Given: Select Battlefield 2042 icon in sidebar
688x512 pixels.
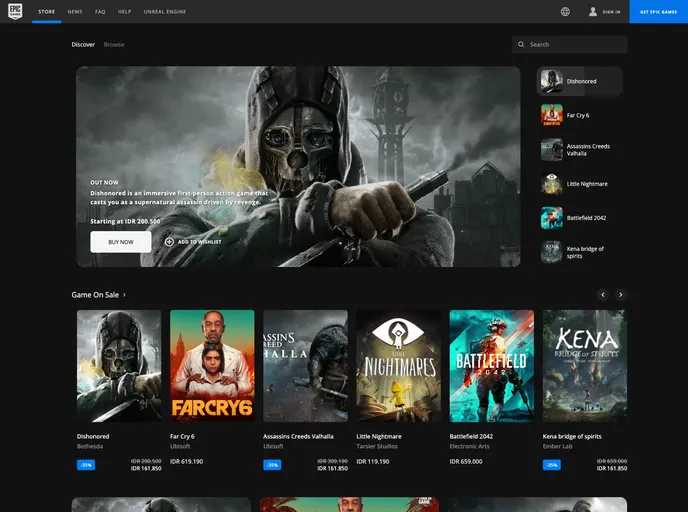Looking at the screenshot, I should point(552,218).
